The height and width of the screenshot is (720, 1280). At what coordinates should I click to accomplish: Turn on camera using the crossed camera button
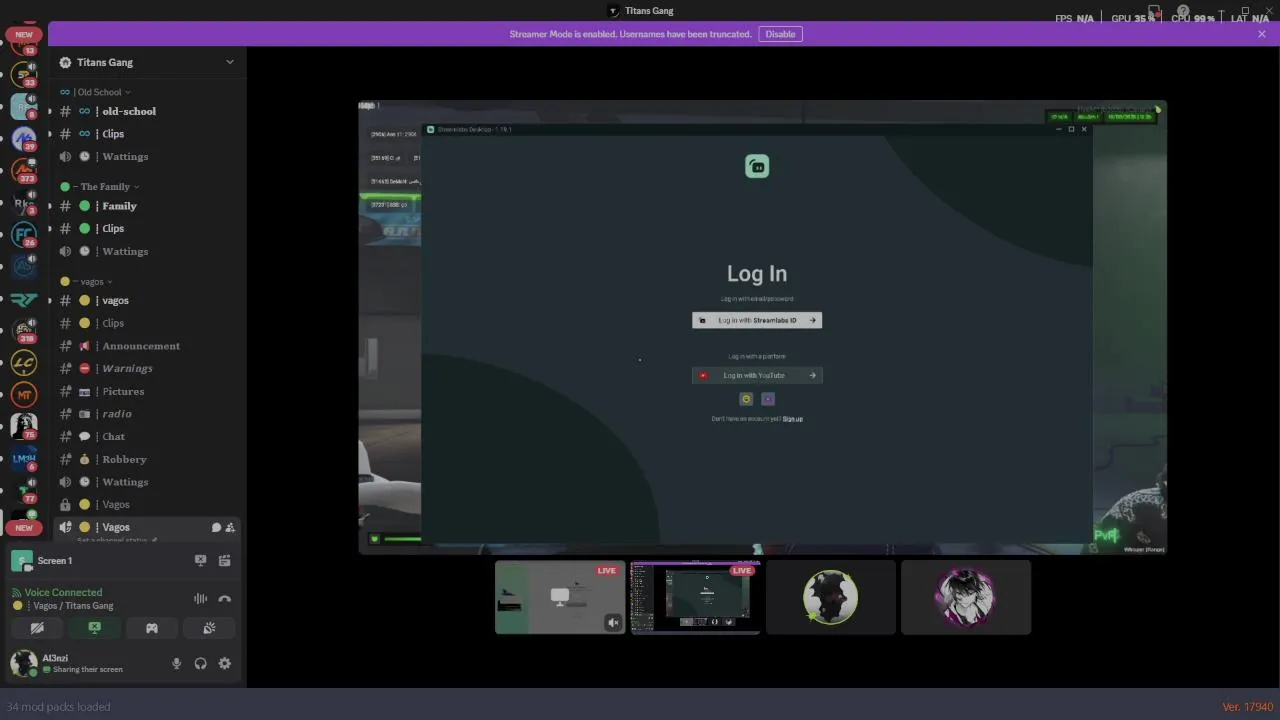[37, 628]
